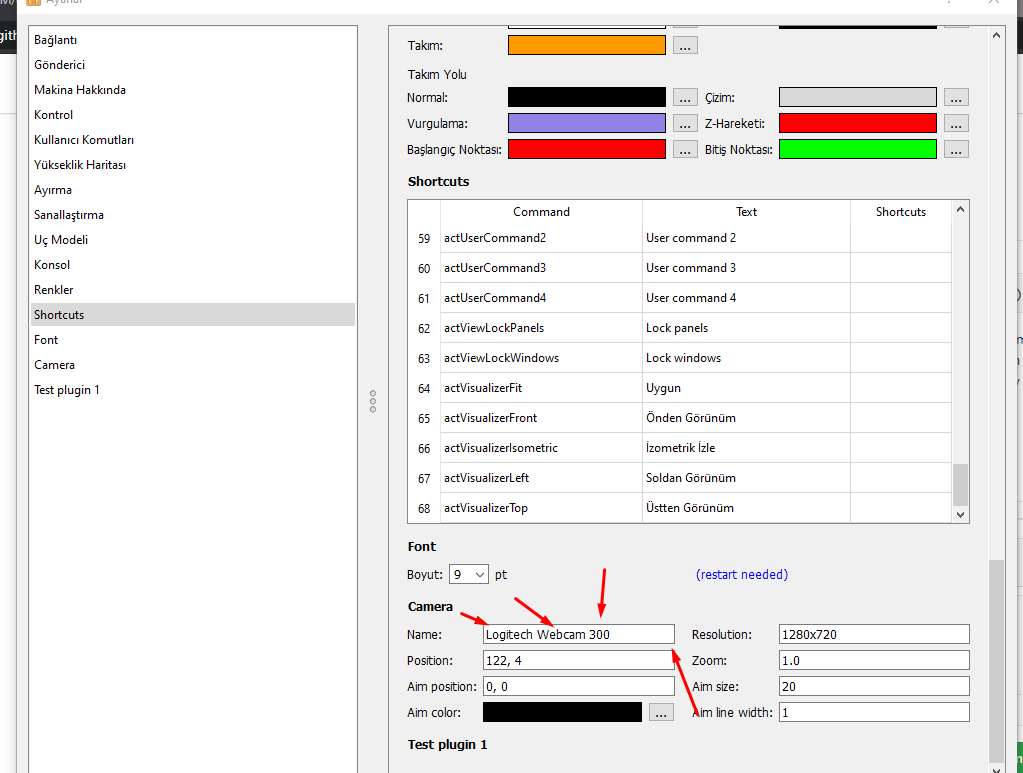Click the ... button beside Aim color
Viewport: 1023px width, 773px height.
662,712
